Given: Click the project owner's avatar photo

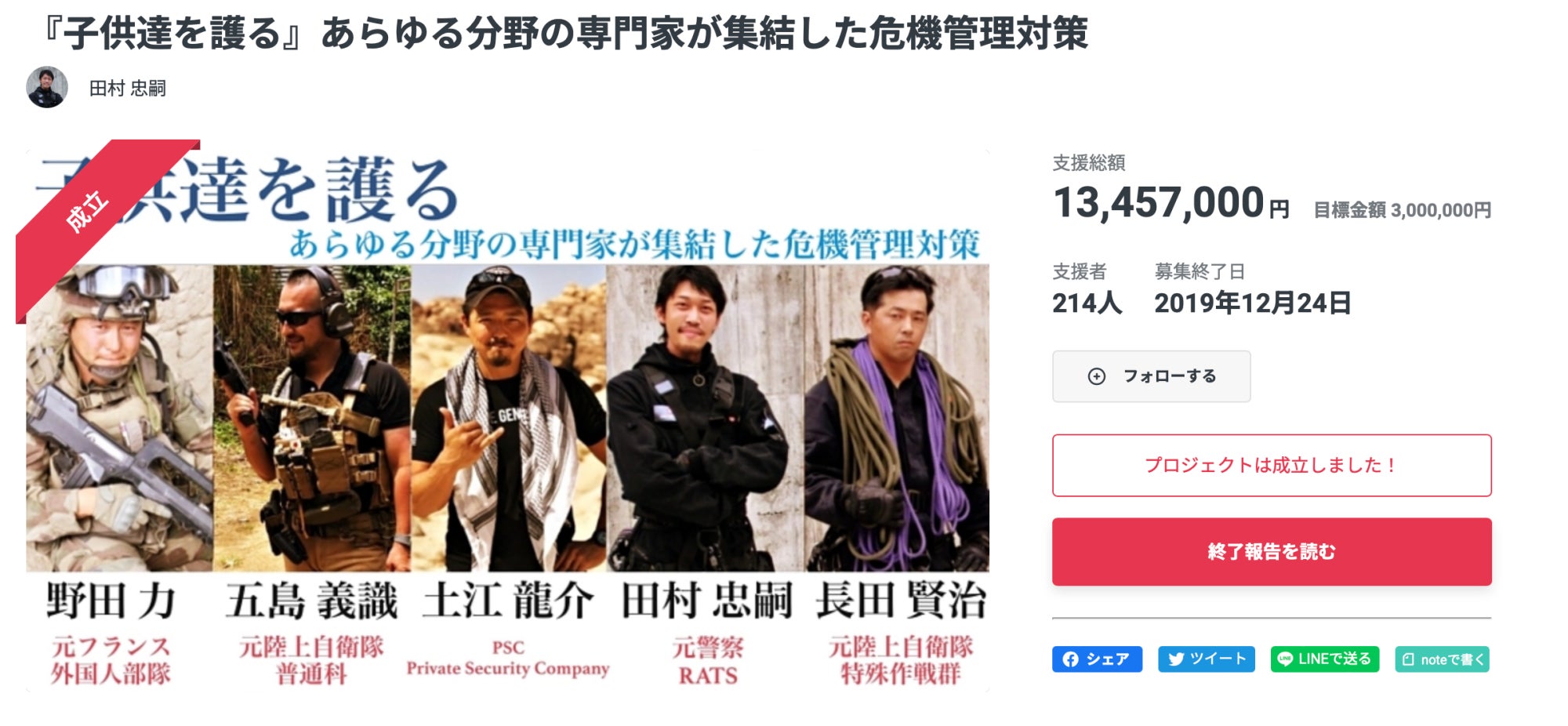Looking at the screenshot, I should (x=47, y=87).
